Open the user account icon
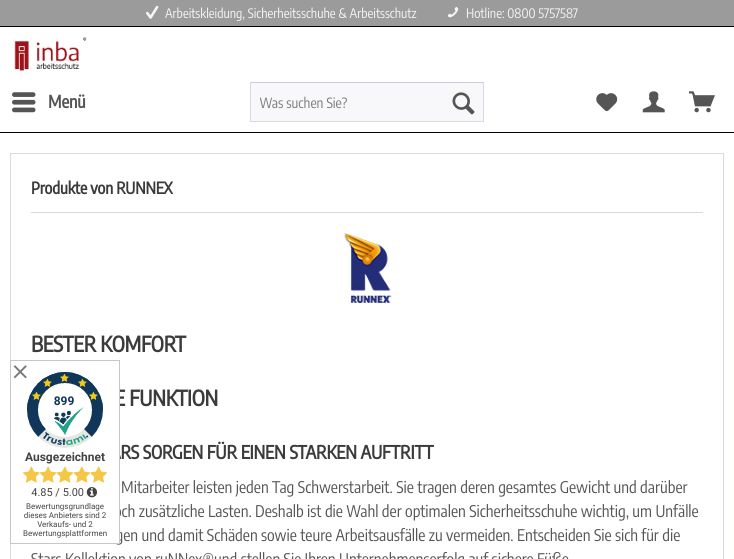 tap(653, 102)
